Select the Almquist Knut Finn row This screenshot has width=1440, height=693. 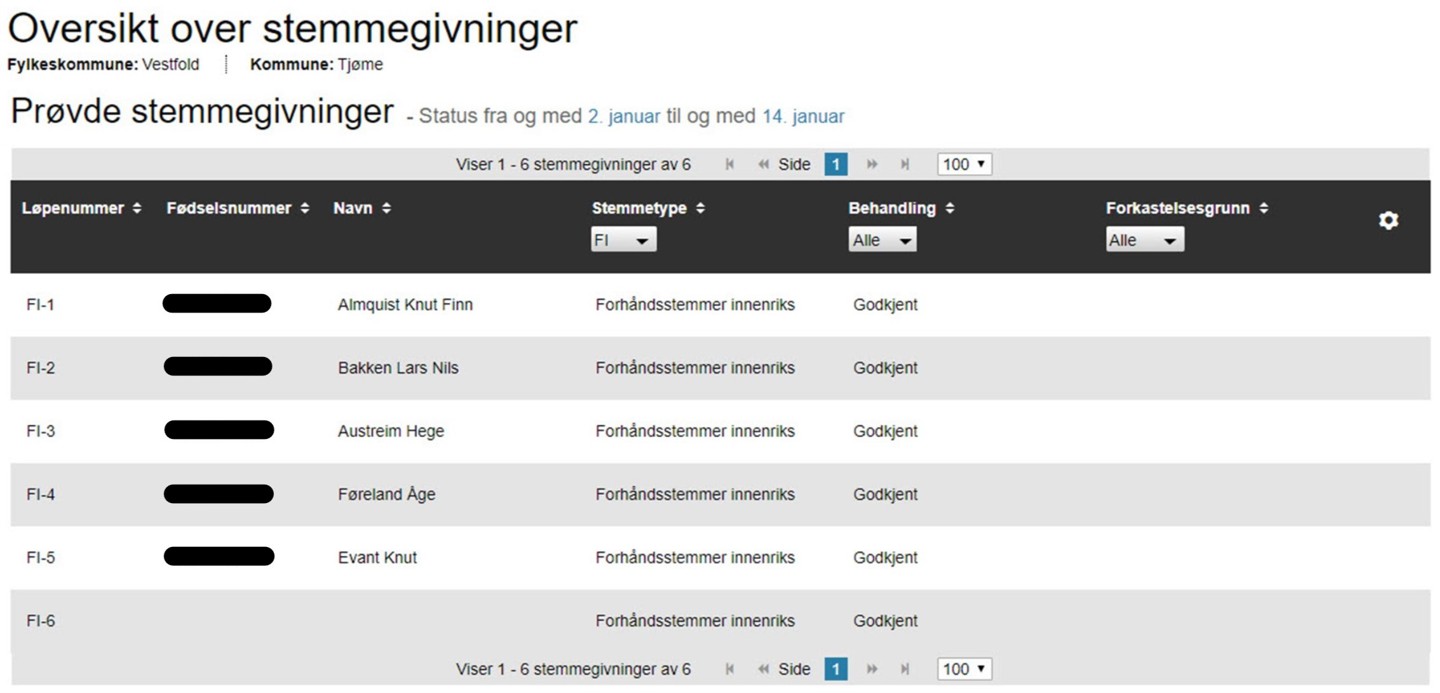pyautogui.click(x=405, y=305)
